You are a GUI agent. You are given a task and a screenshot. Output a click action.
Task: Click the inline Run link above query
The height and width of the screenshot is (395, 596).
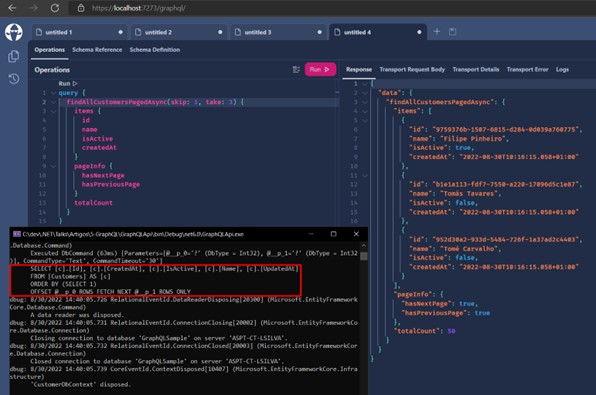click(x=68, y=84)
